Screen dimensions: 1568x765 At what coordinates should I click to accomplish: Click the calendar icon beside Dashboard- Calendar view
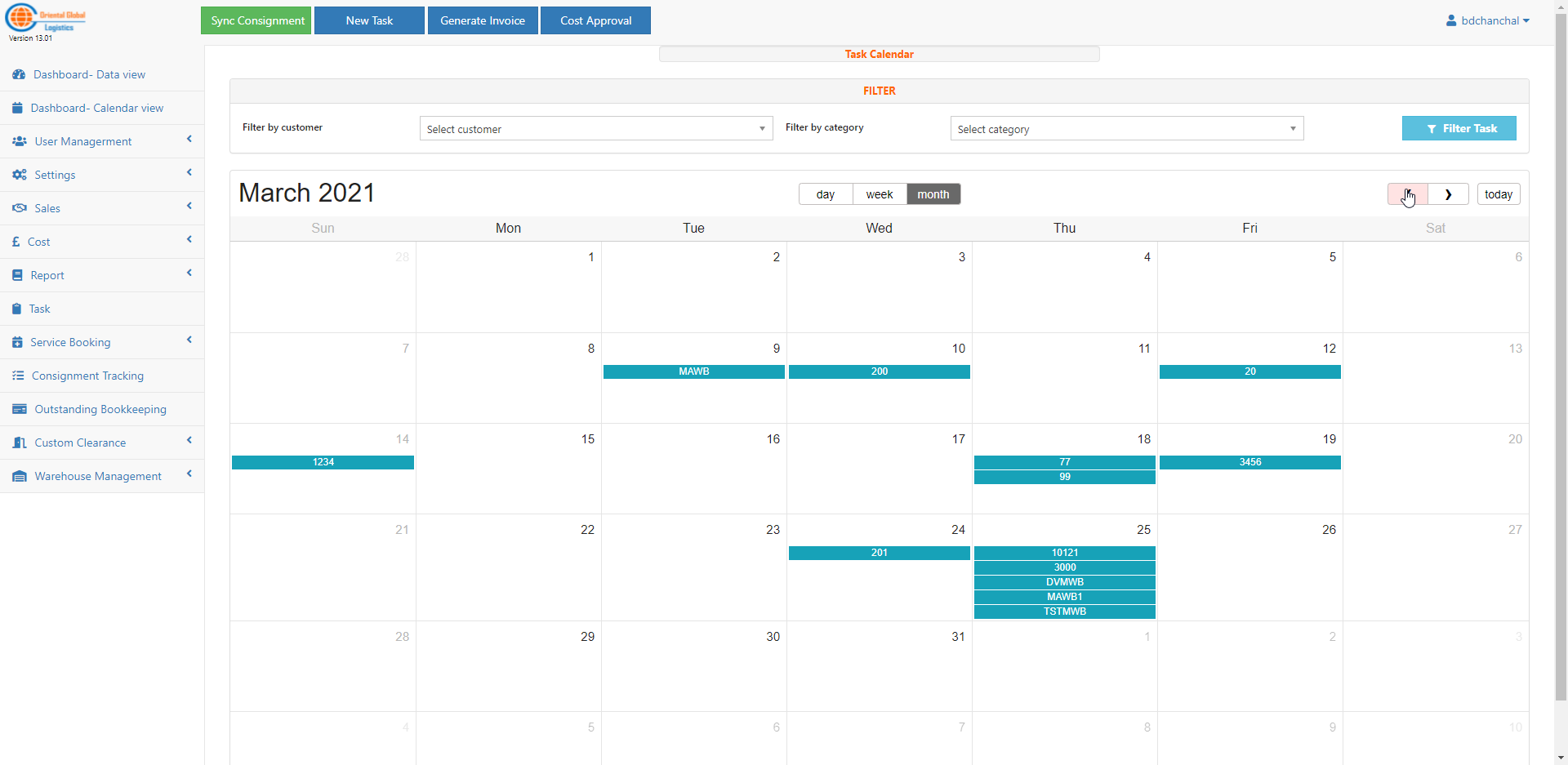tap(17, 108)
